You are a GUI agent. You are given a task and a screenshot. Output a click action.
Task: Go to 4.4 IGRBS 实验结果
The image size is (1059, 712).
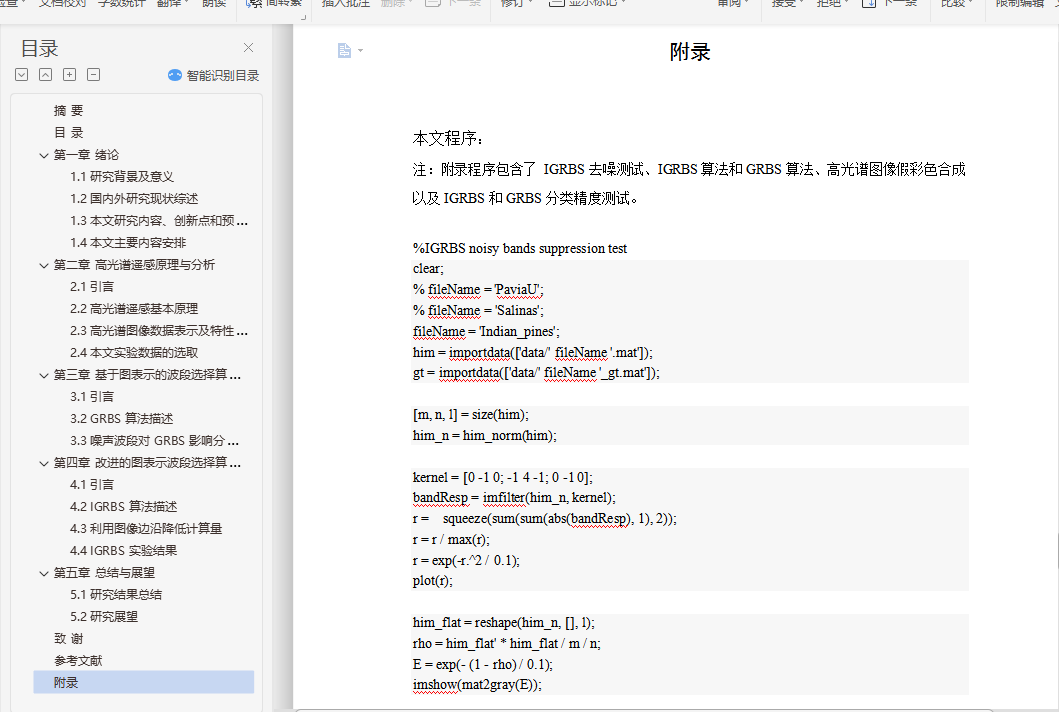click(124, 551)
